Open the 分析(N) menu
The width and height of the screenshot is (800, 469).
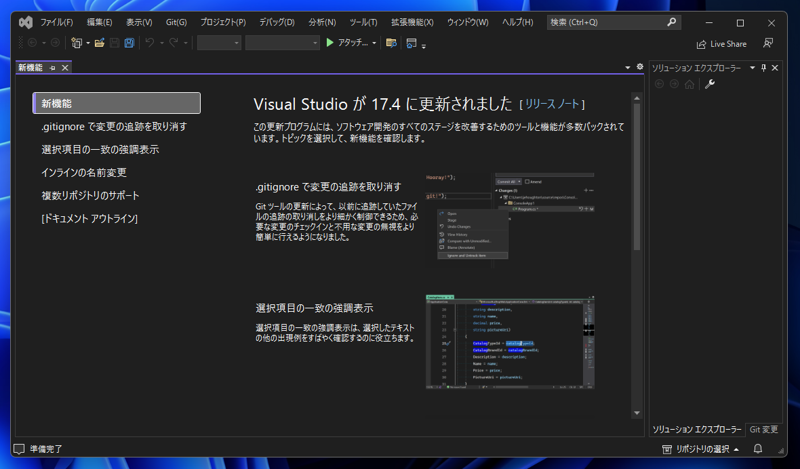tap(322, 22)
